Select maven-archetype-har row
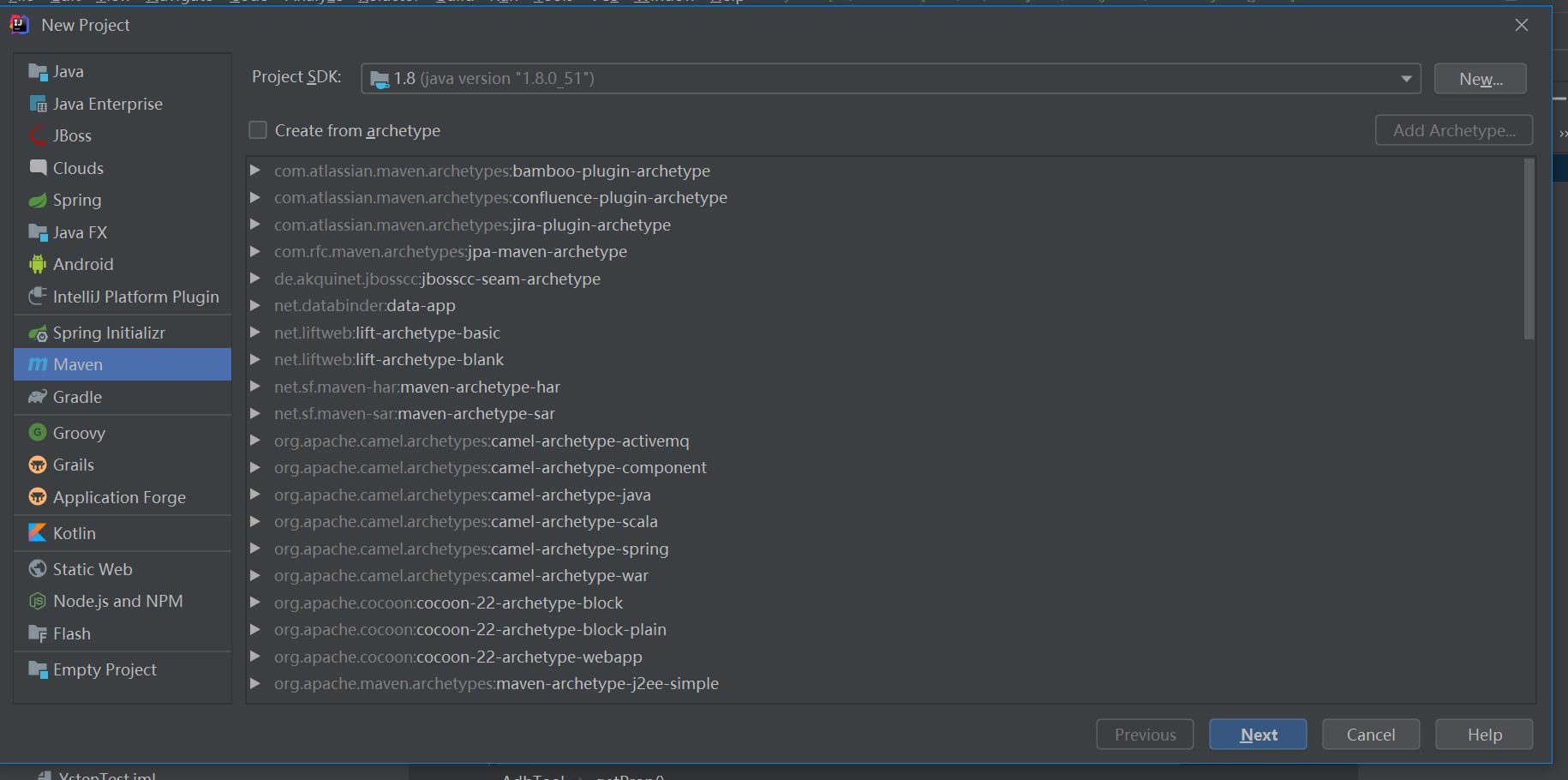 click(884, 387)
